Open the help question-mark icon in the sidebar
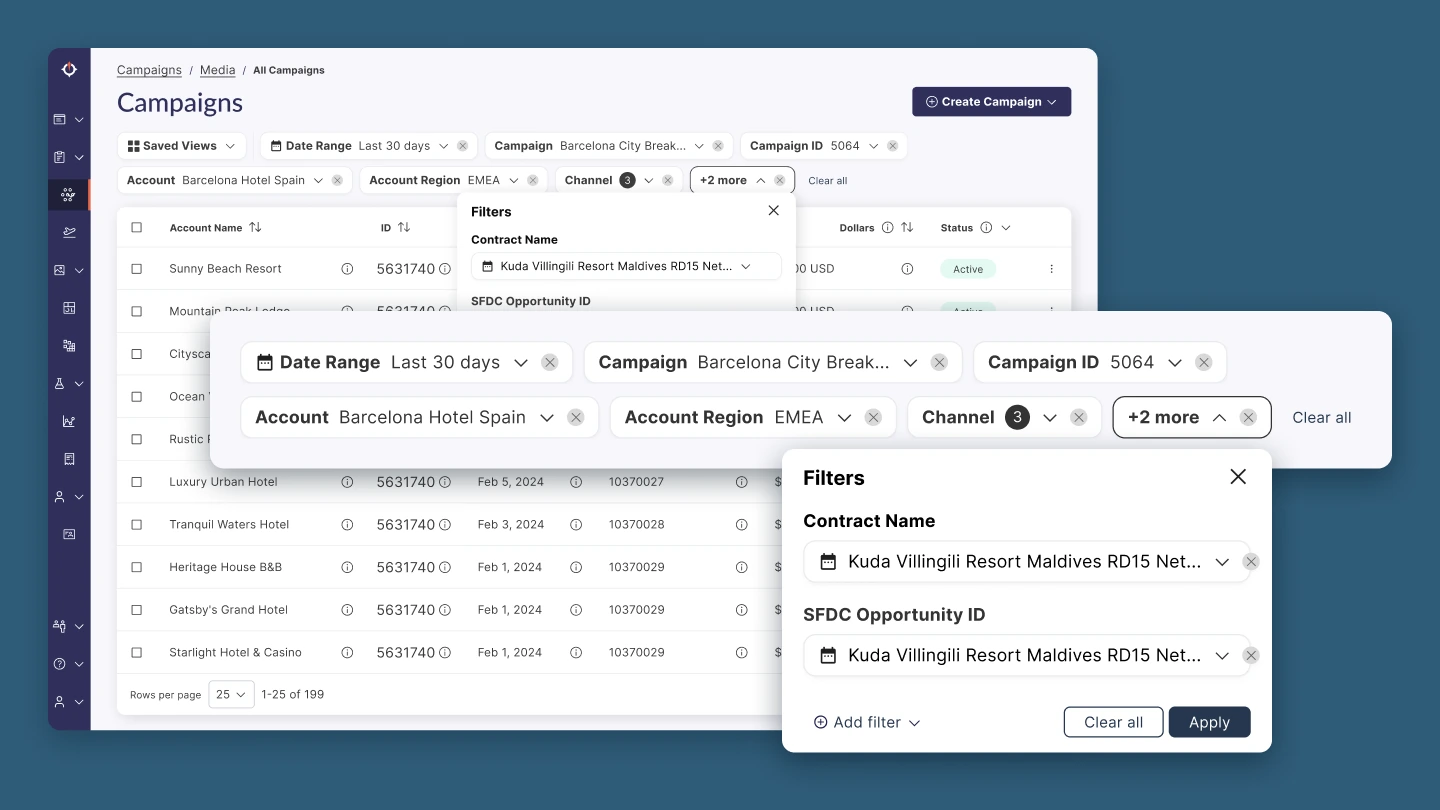 tap(60, 663)
